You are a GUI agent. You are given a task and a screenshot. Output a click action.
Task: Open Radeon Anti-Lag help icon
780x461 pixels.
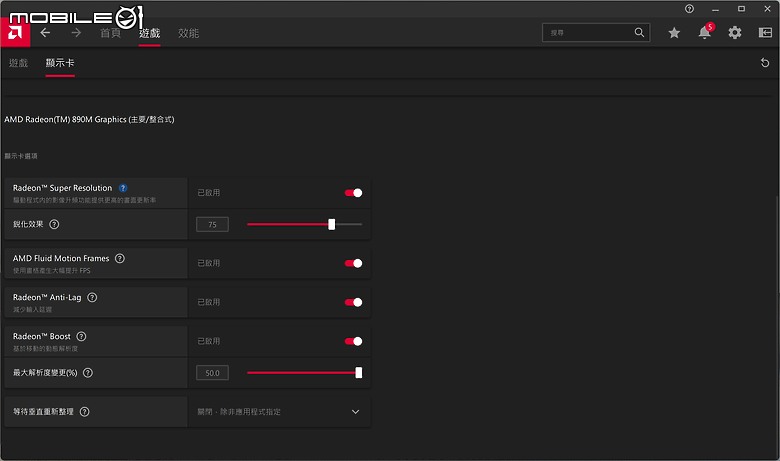point(92,297)
